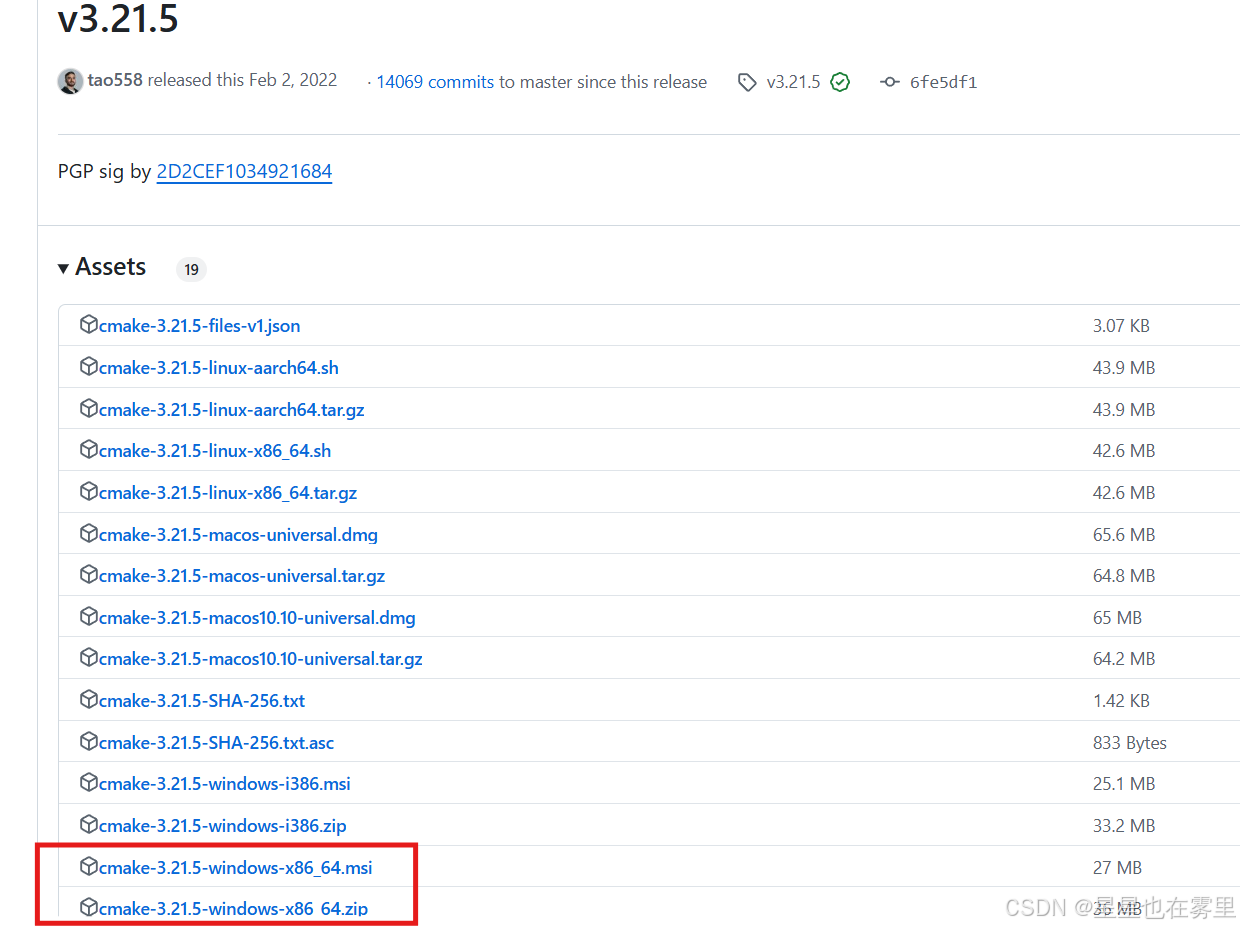The height and width of the screenshot is (927, 1240).
Task: Click the 833 Bytes size value
Action: click(1130, 742)
